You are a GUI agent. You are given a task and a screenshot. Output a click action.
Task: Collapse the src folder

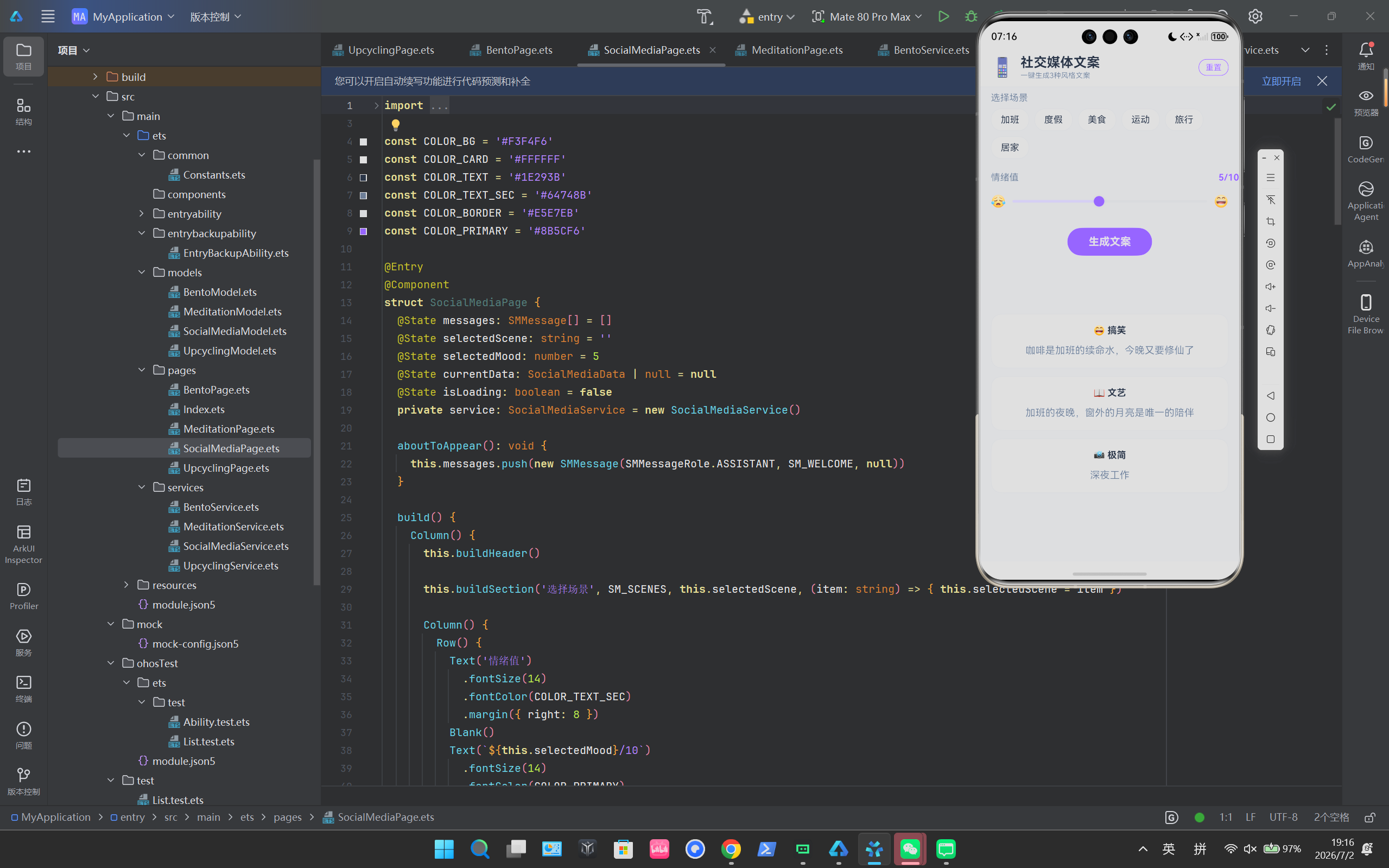point(96,97)
